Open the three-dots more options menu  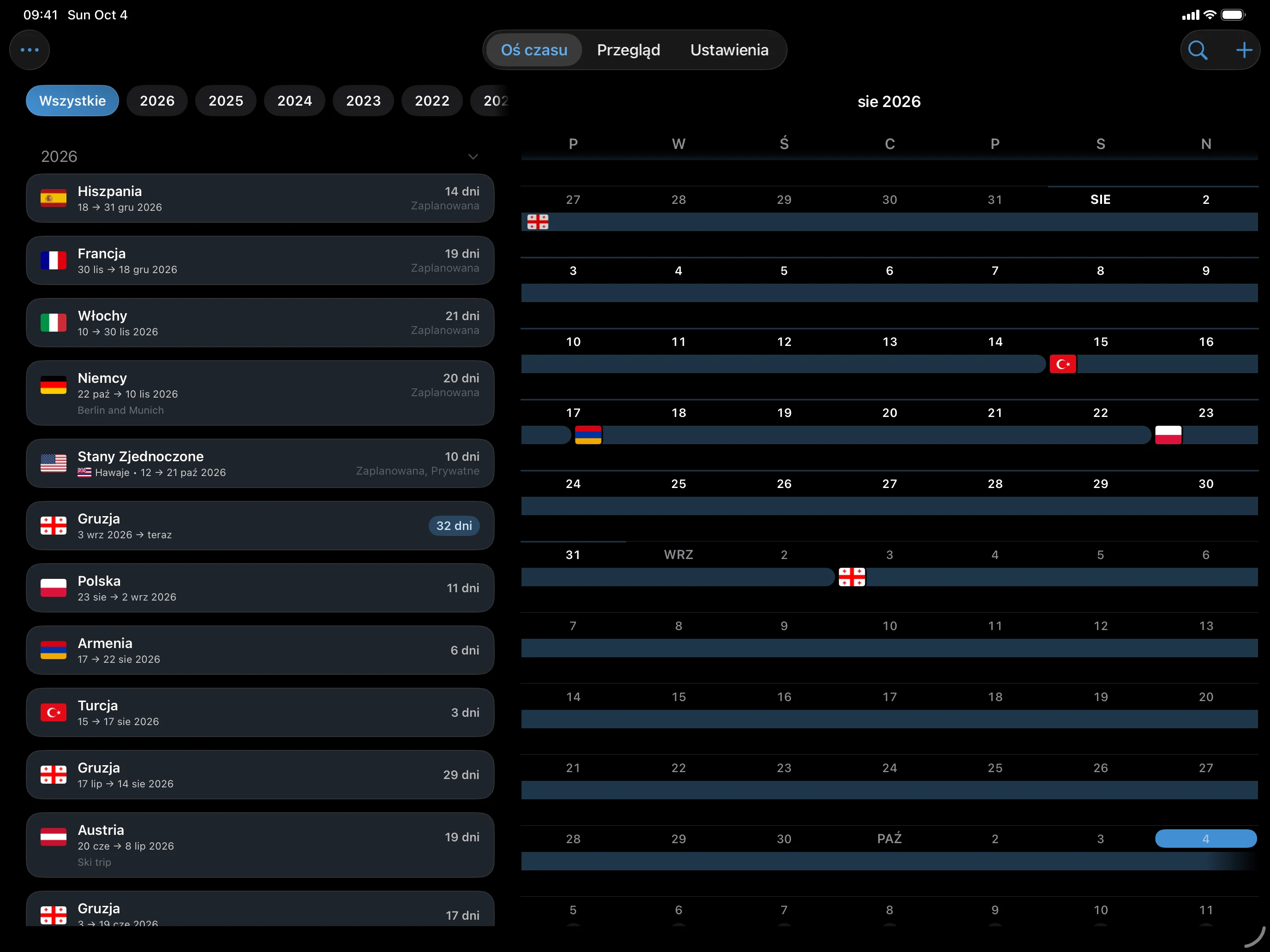pos(29,50)
